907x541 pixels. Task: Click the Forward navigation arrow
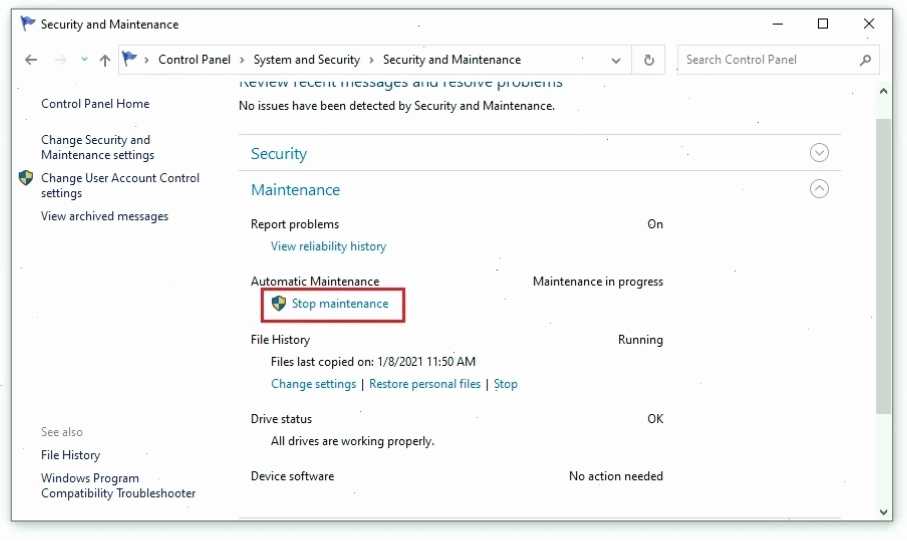[x=60, y=60]
